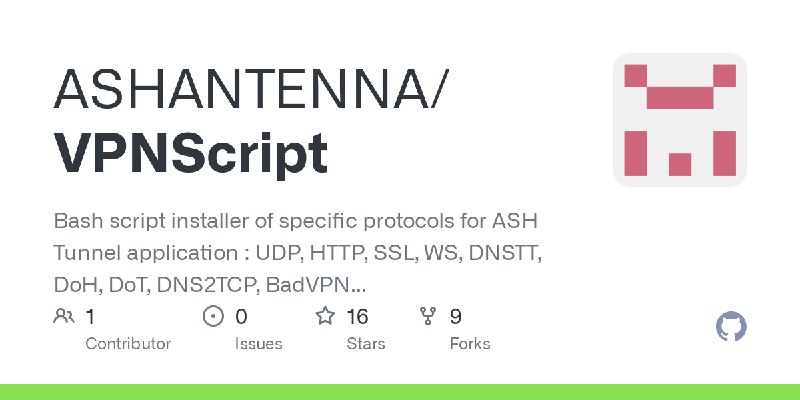Click the fork branch icon
The width and height of the screenshot is (800, 400).
(x=428, y=316)
